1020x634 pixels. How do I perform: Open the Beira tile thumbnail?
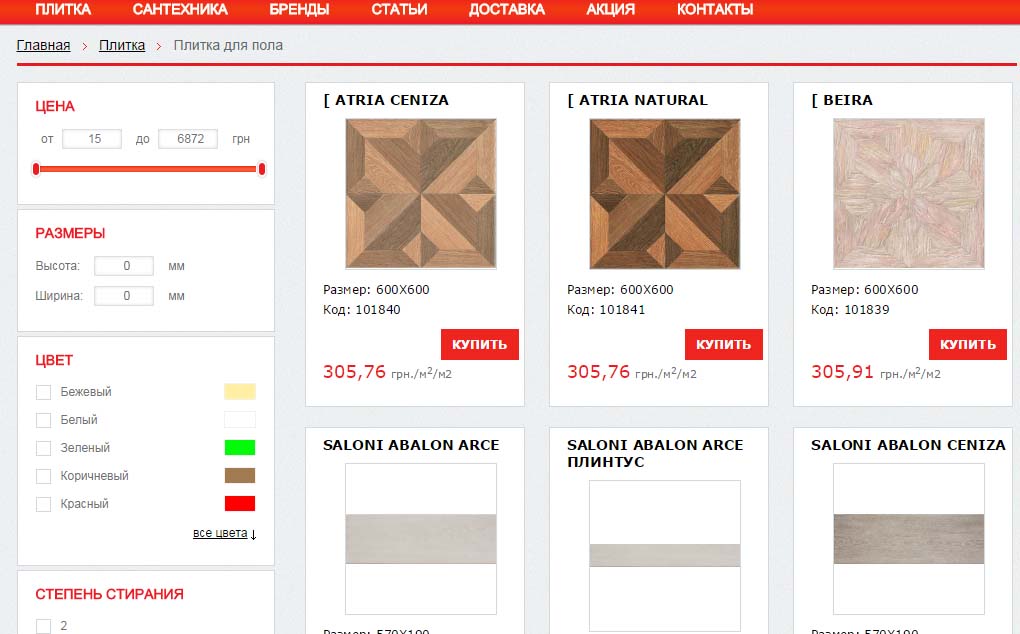pyautogui.click(x=909, y=194)
